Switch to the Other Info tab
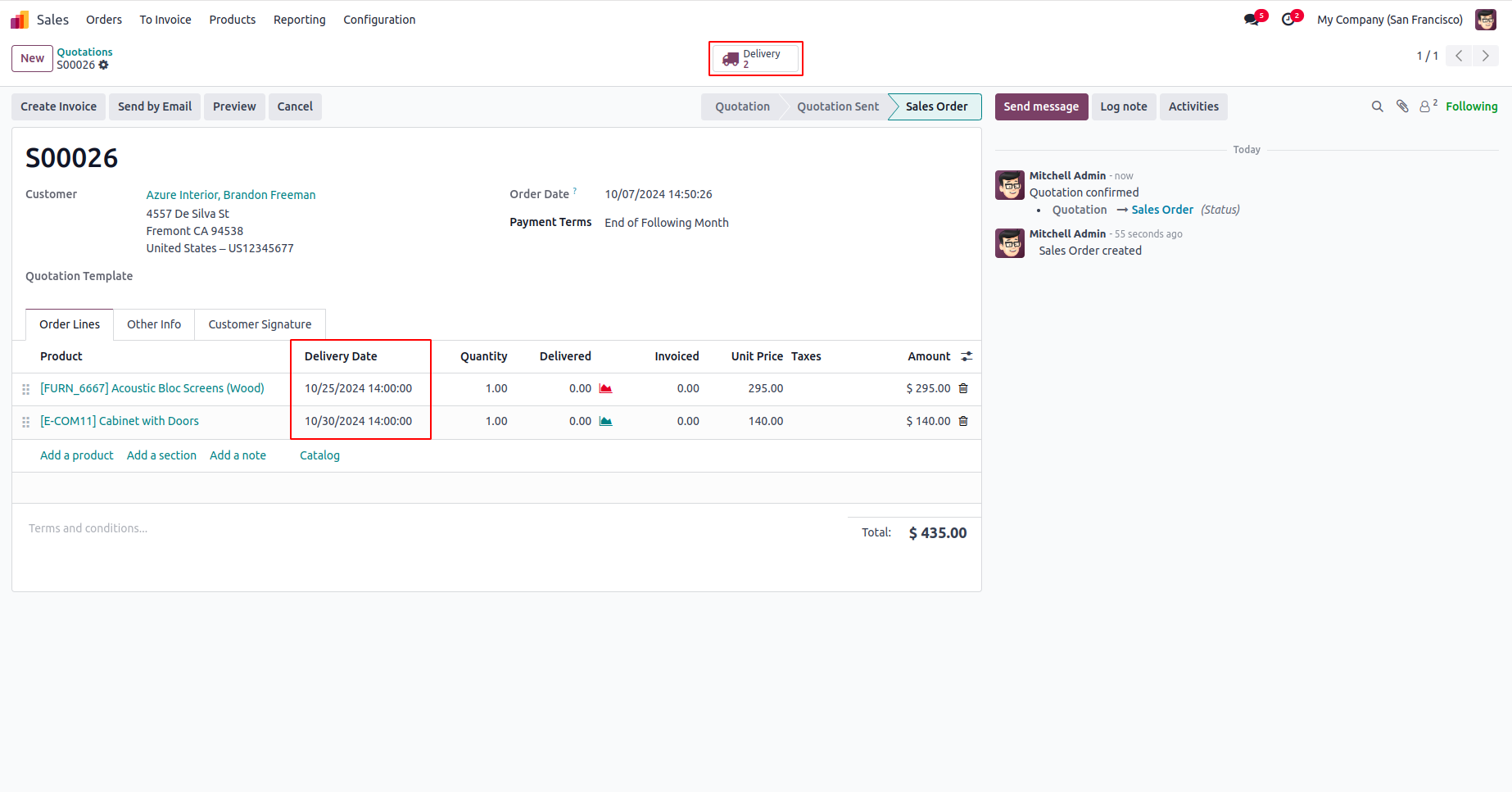 [x=154, y=325]
